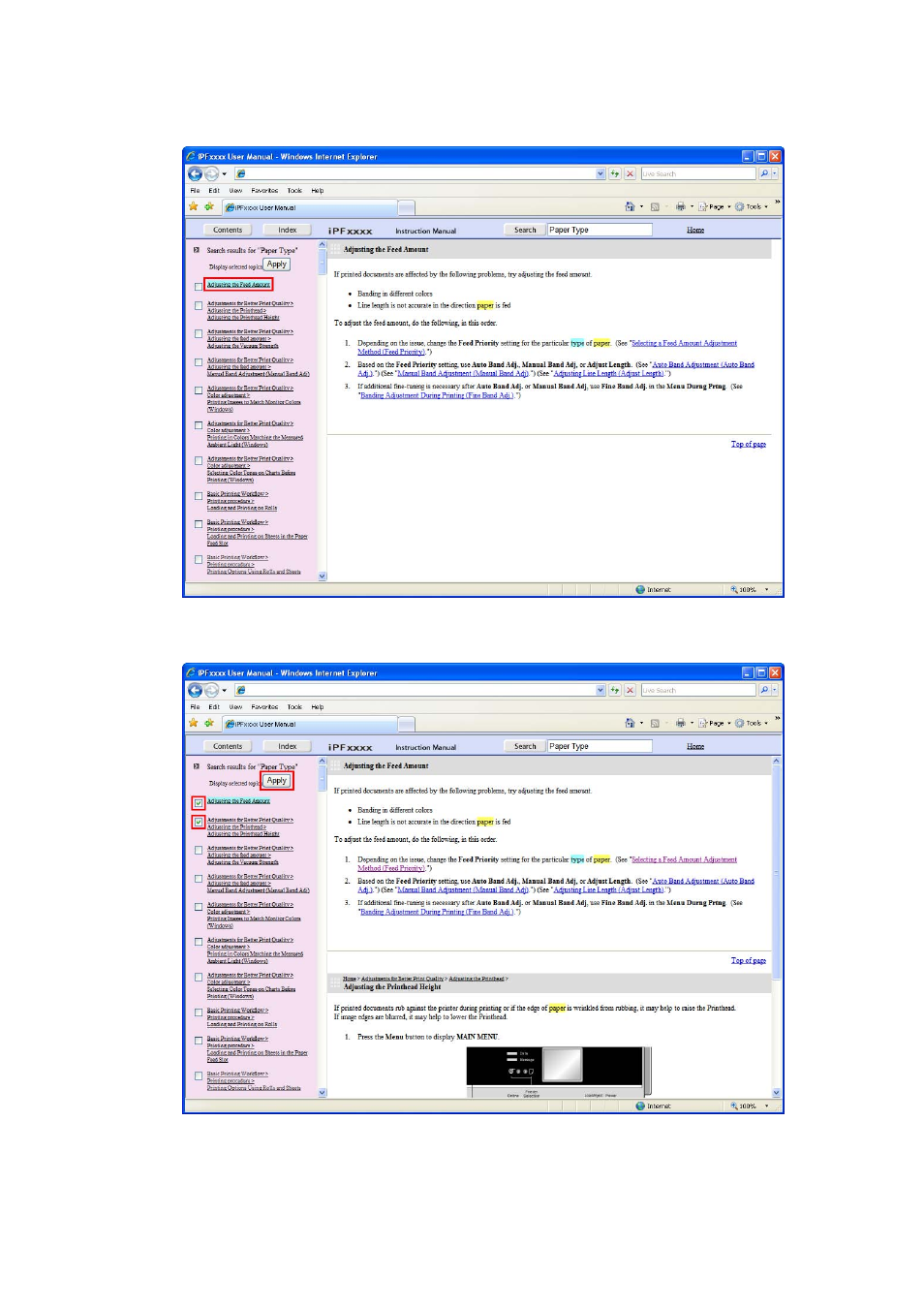Click the Contents button in upper window
The height and width of the screenshot is (1308, 924).
(x=228, y=231)
